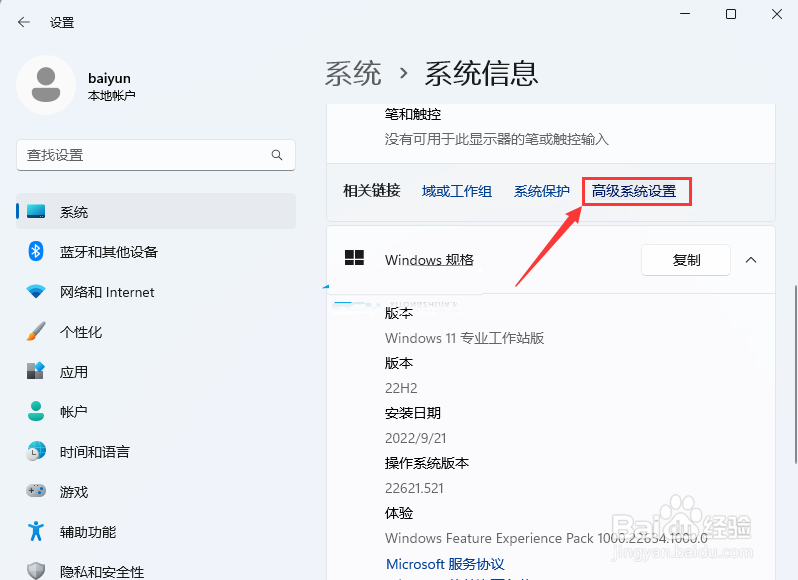
Task: Click the Time and language globe icon
Action: point(36,451)
